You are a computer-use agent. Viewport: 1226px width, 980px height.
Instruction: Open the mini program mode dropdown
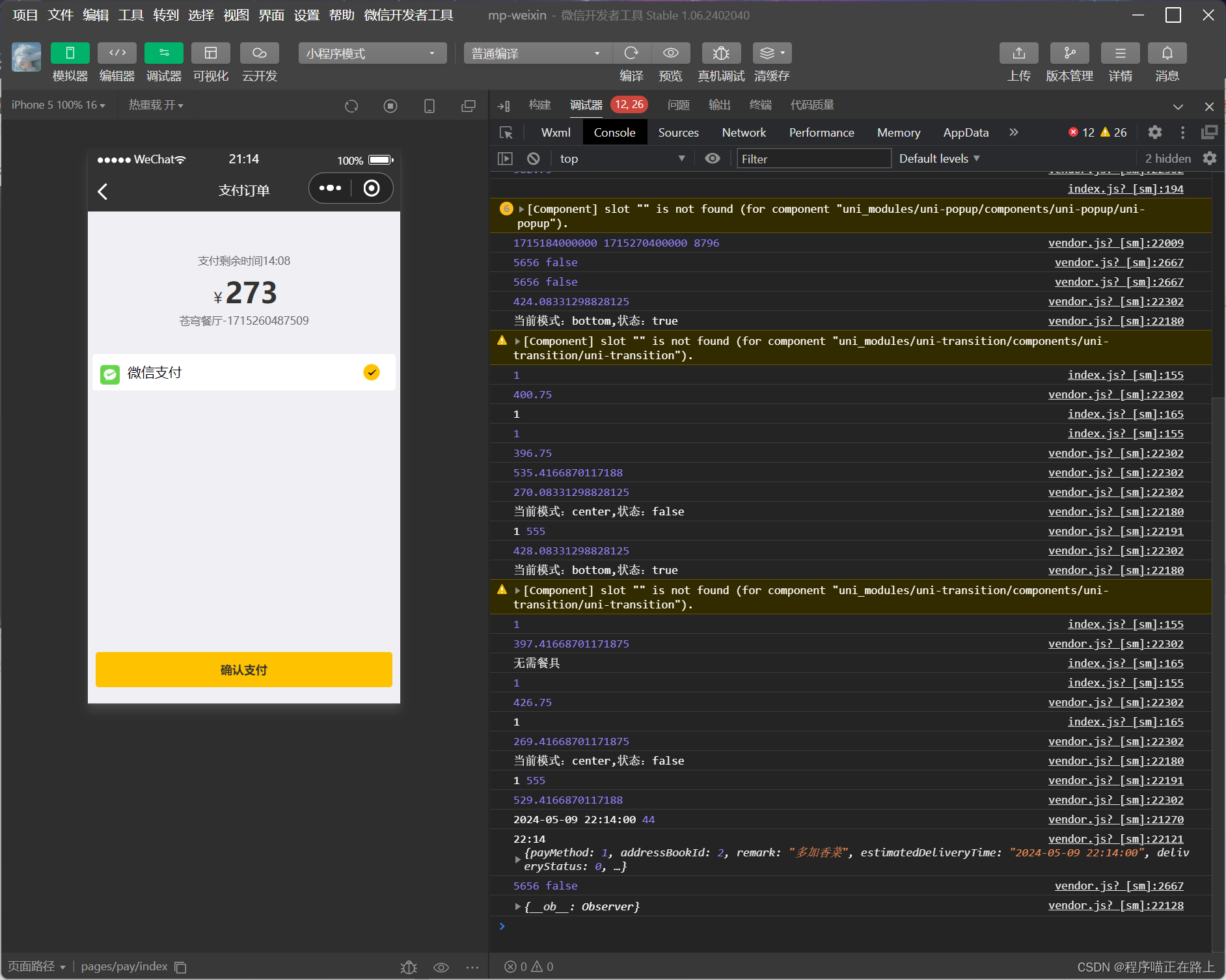pyautogui.click(x=372, y=53)
